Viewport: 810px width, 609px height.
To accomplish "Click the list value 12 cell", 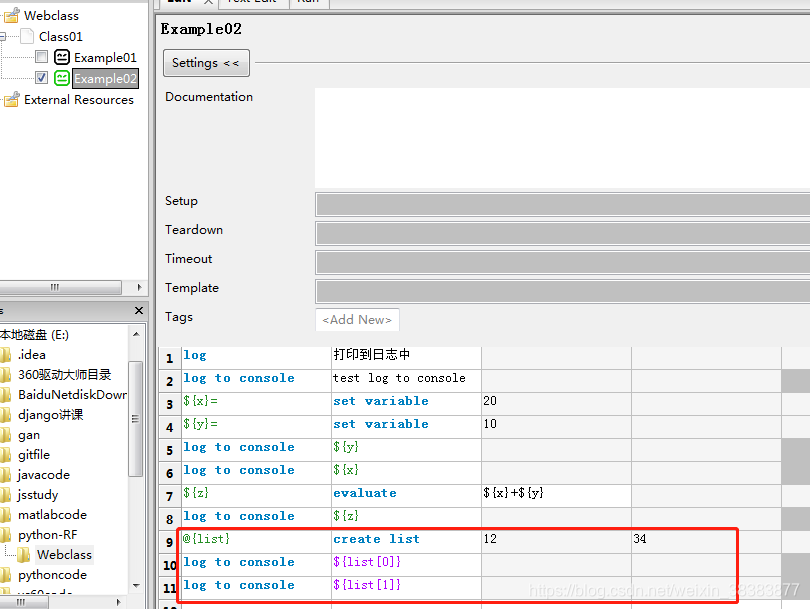I will [556, 541].
